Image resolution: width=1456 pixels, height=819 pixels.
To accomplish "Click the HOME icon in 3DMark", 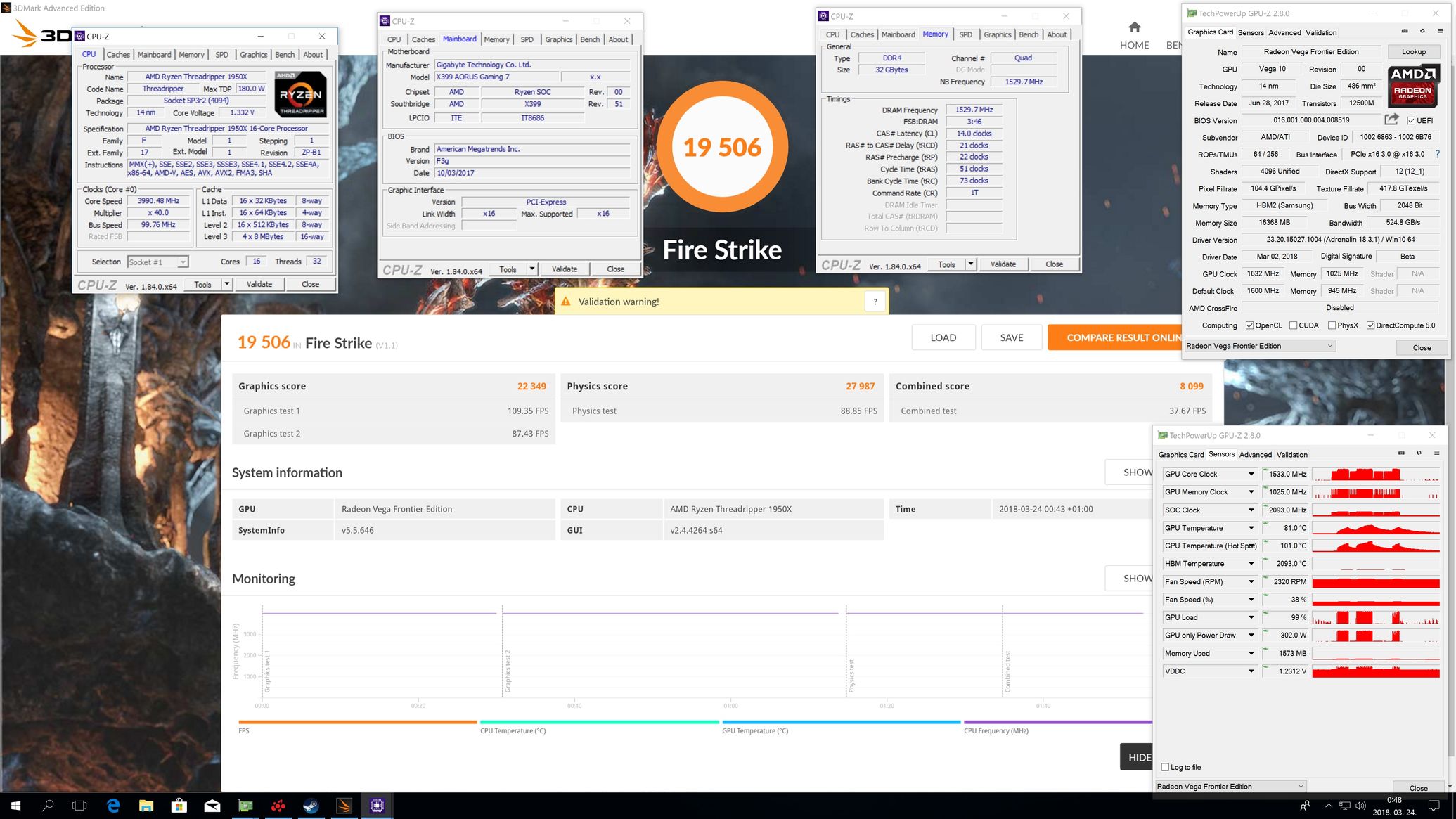I will point(1134,28).
